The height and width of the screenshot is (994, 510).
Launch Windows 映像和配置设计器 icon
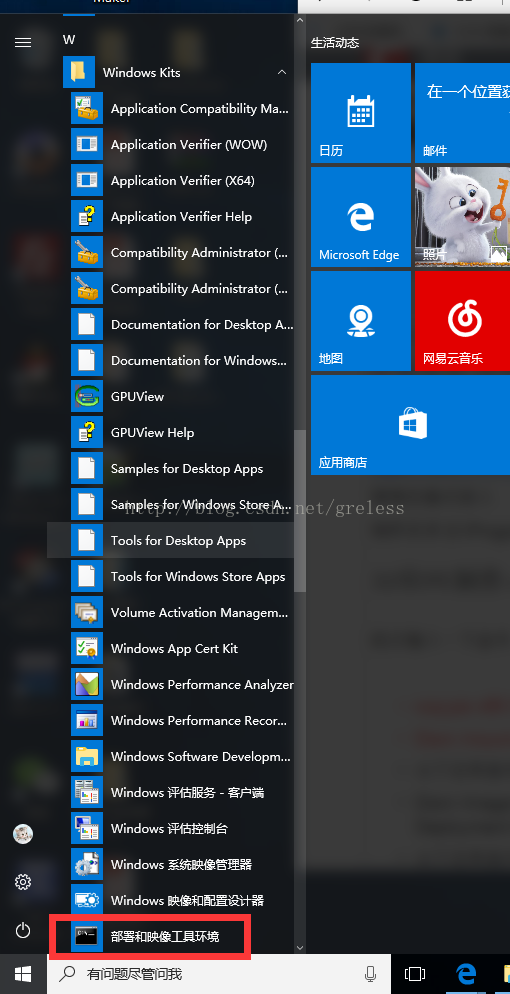(87, 901)
